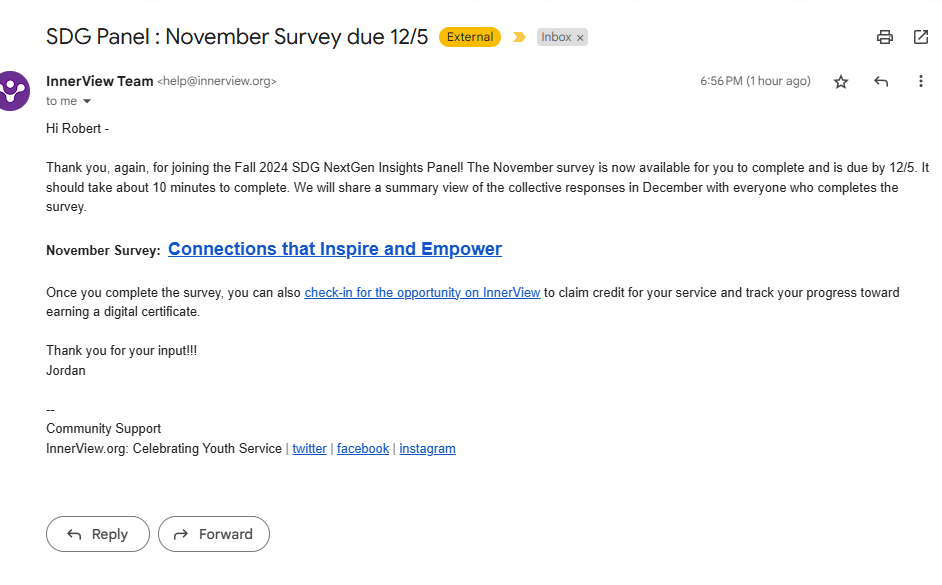Star this InnerView Team email
This screenshot has height=585, width=942.
point(841,82)
